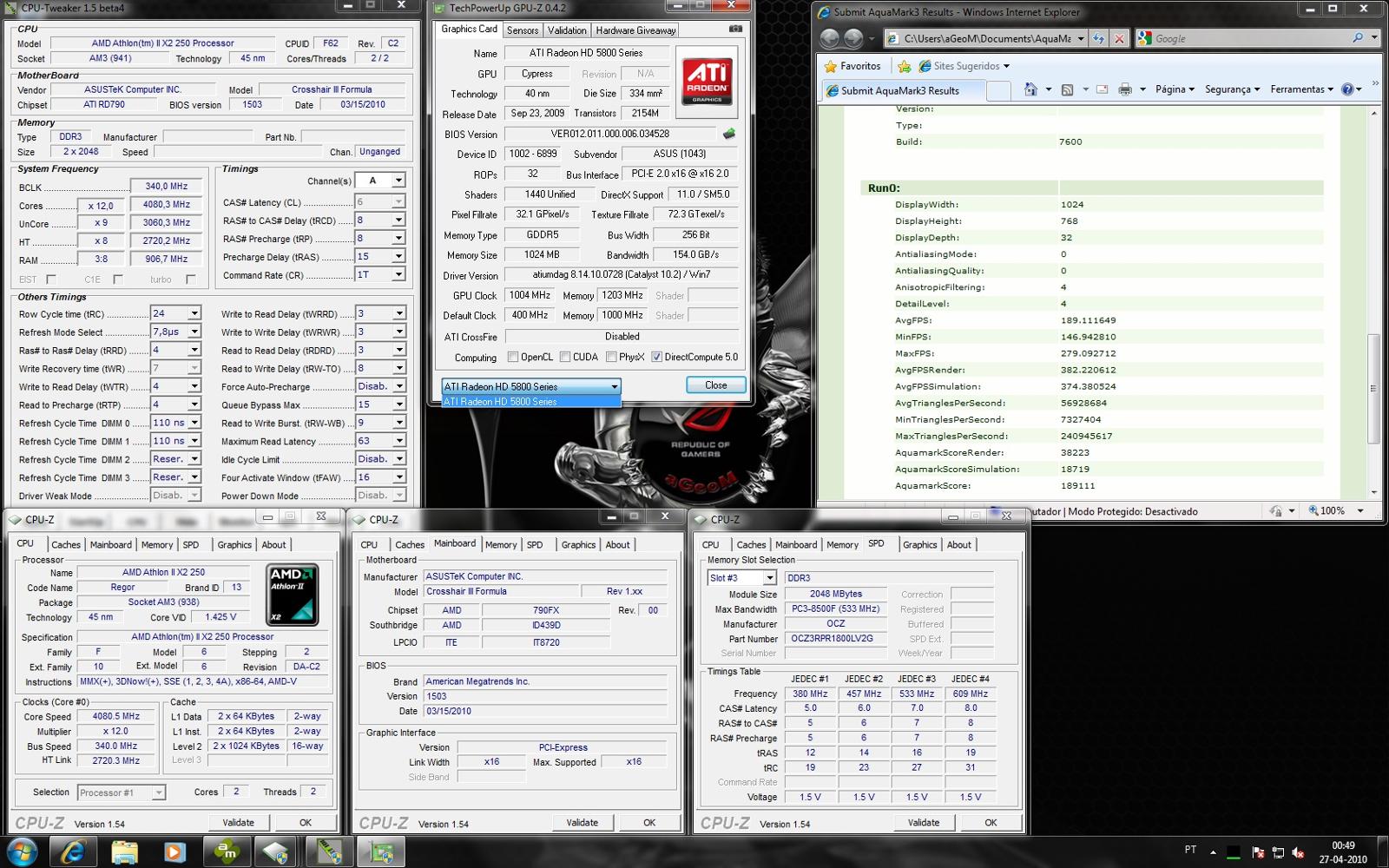Open the Página menu in IE
Viewport: 1389px width, 868px height.
click(1175, 89)
